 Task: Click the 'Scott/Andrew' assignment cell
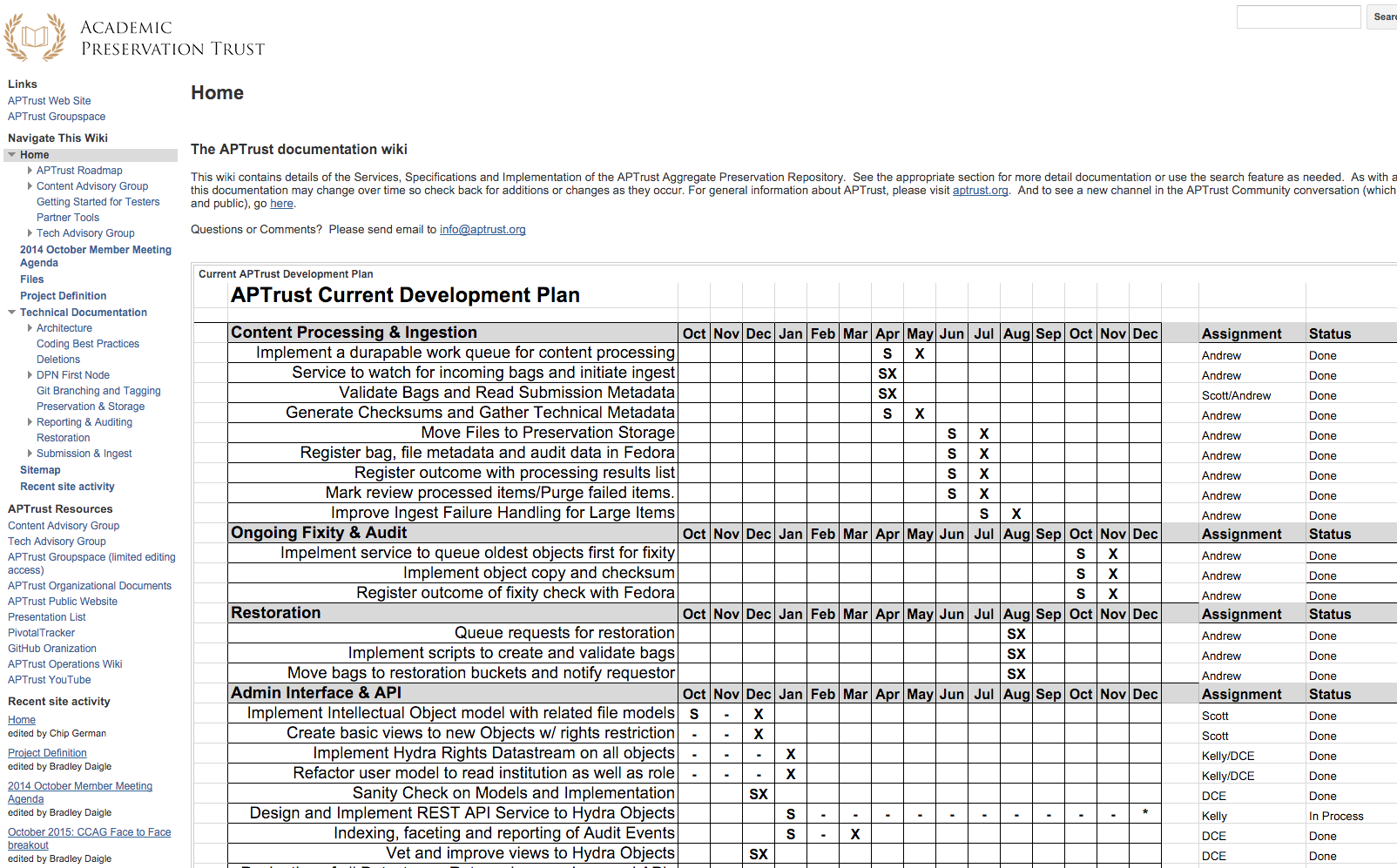(x=1236, y=396)
